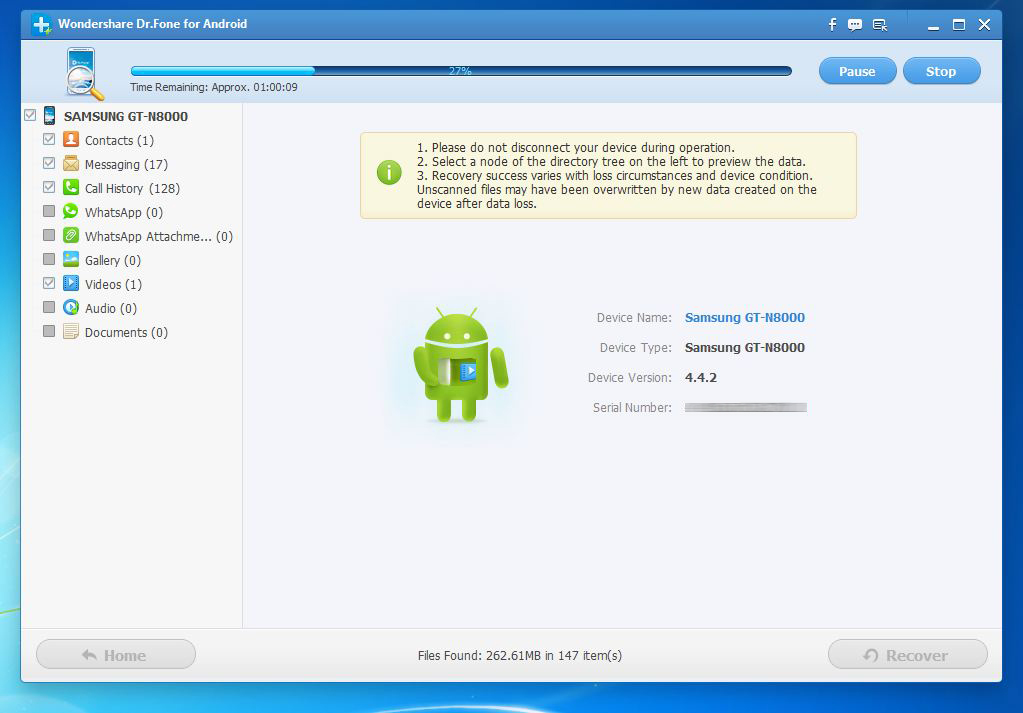Viewport: 1023px width, 713px height.
Task: Open the Call History (128) node
Action: click(132, 189)
